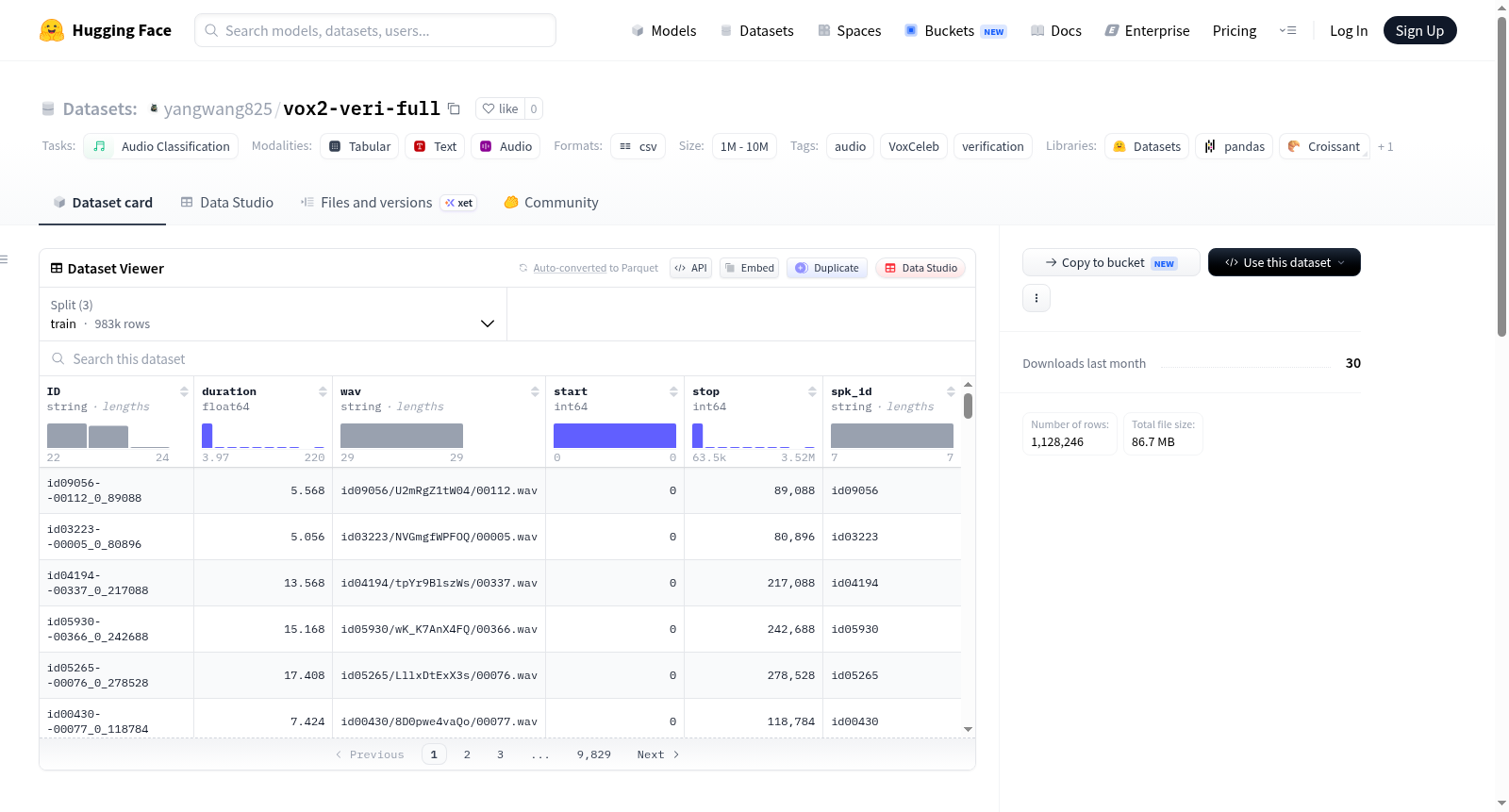
Task: Click the duration histogram first bar
Action: click(207, 436)
